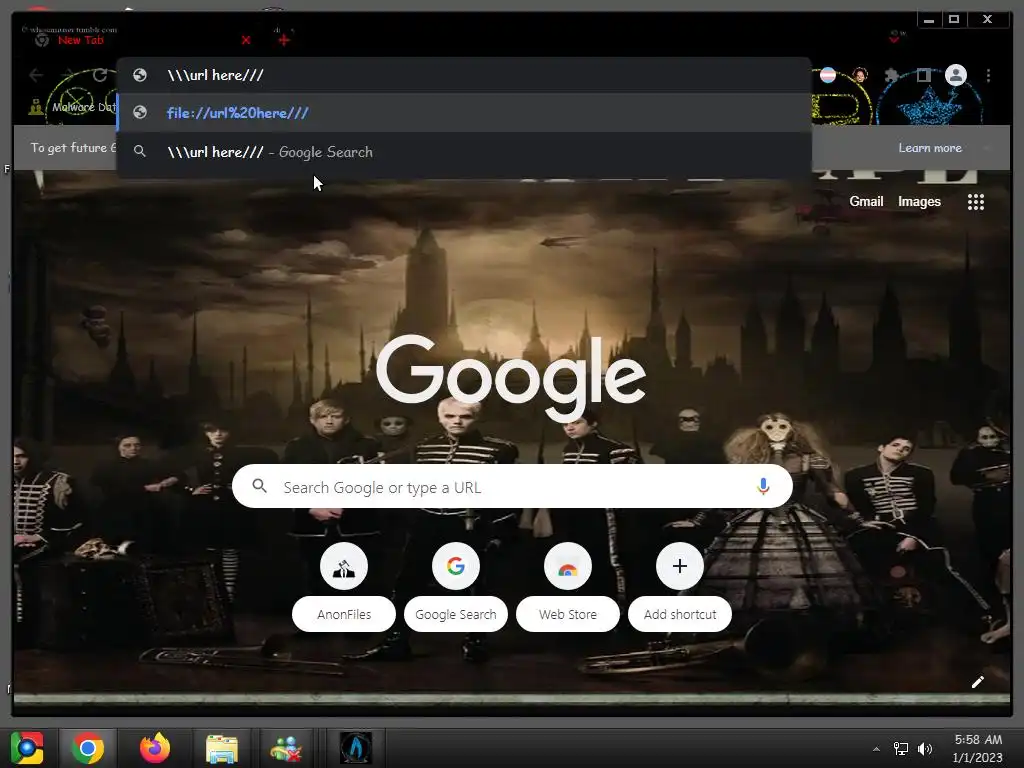
Task: Open the clock showing 5:58 AM
Action: 978,748
